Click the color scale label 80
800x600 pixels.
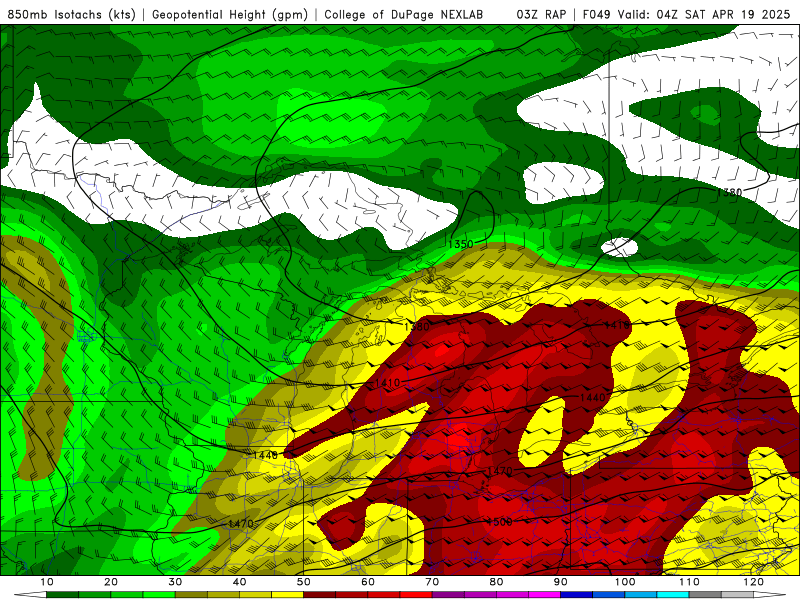pyautogui.click(x=496, y=582)
